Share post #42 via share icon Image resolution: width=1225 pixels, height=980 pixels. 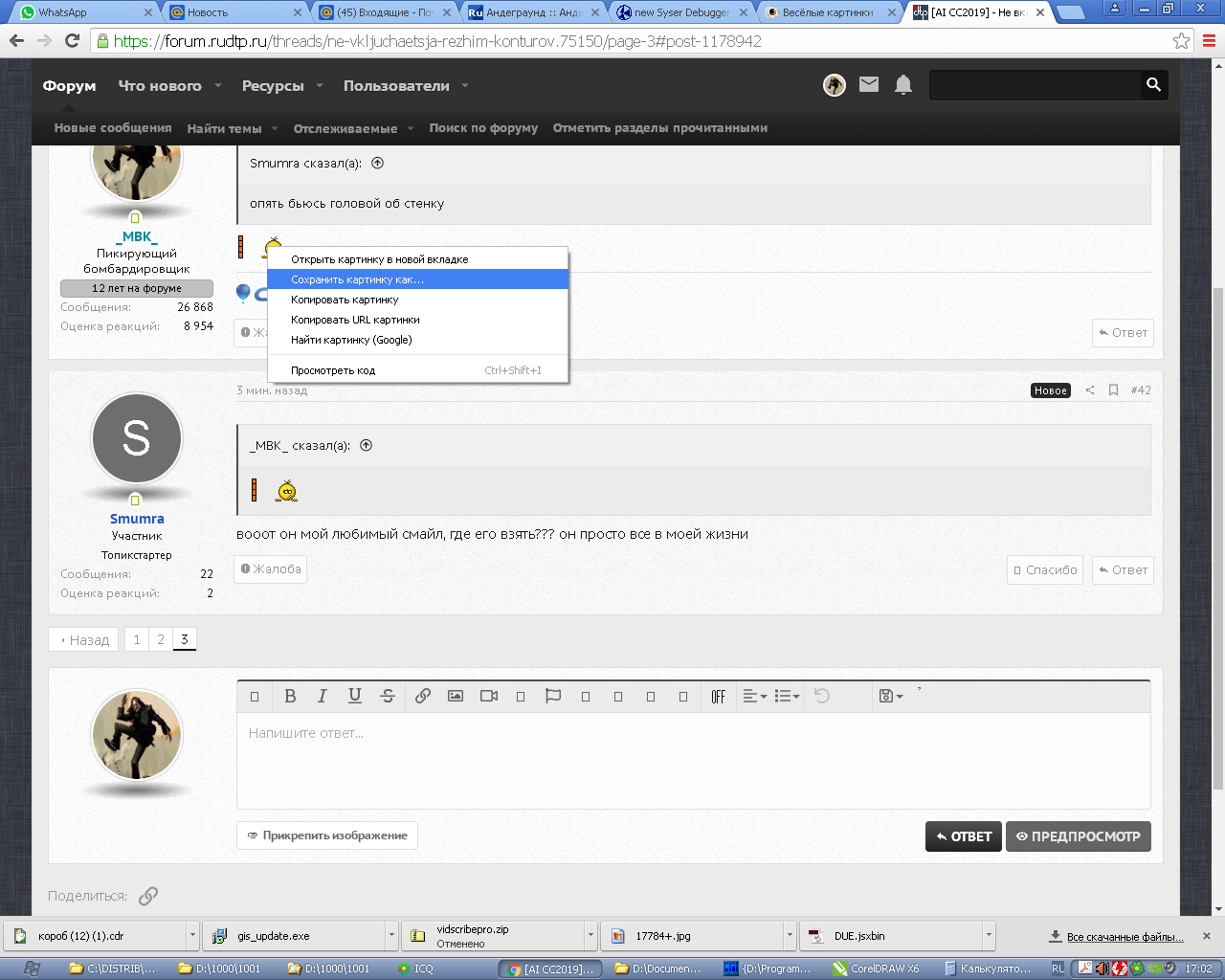tap(1089, 390)
